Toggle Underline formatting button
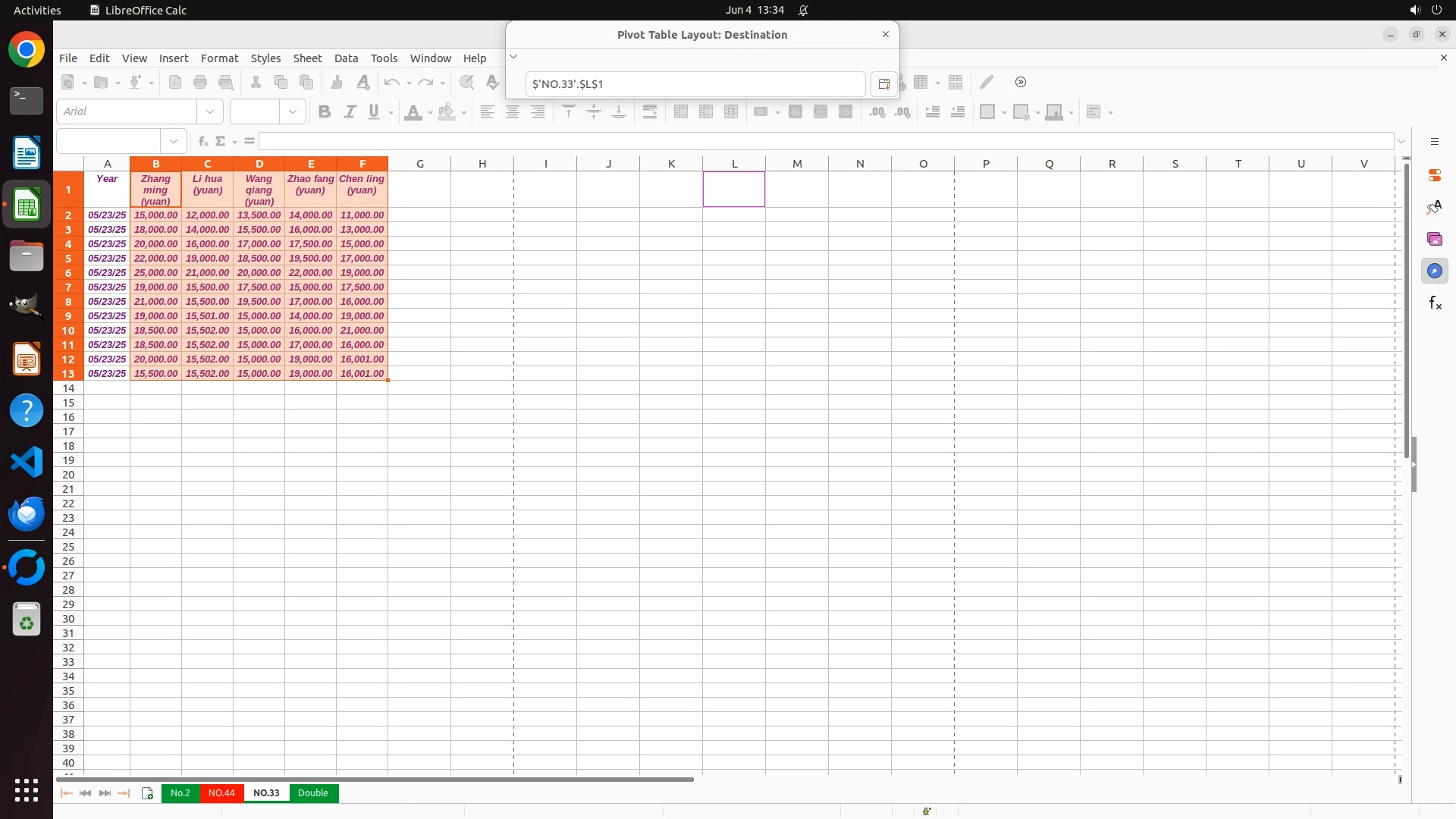 pyautogui.click(x=374, y=112)
